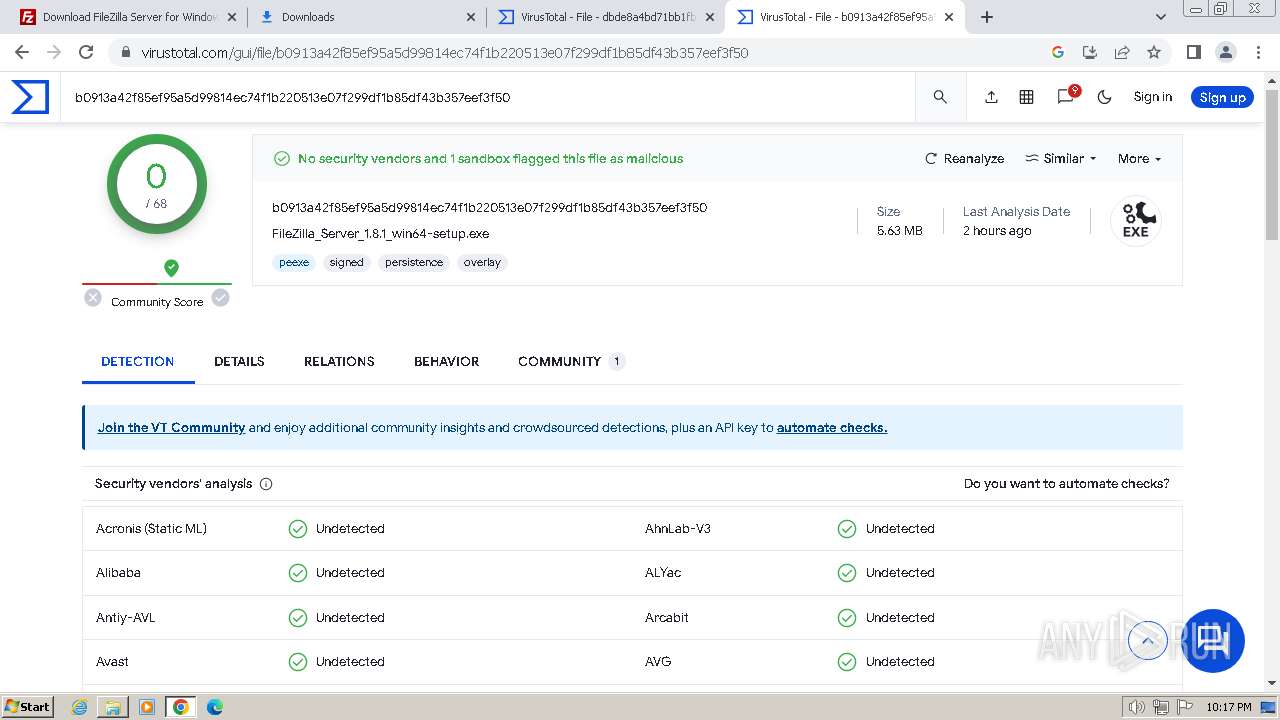Switch to the DETAILS tab
This screenshot has width=1280, height=720.
239,361
